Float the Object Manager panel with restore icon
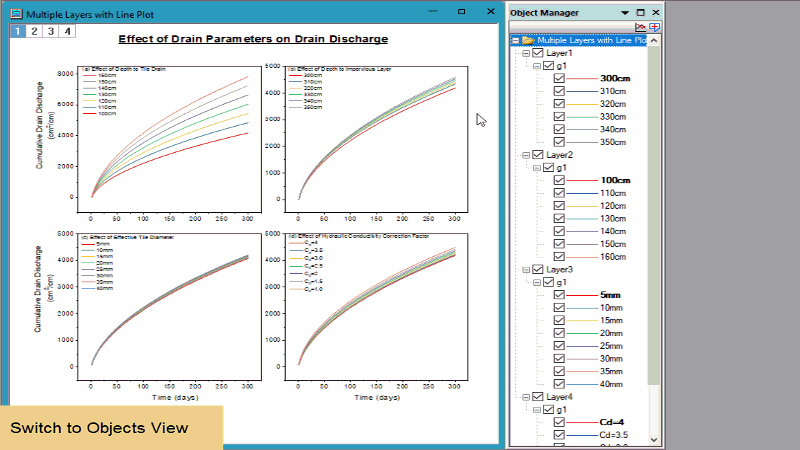 point(640,12)
